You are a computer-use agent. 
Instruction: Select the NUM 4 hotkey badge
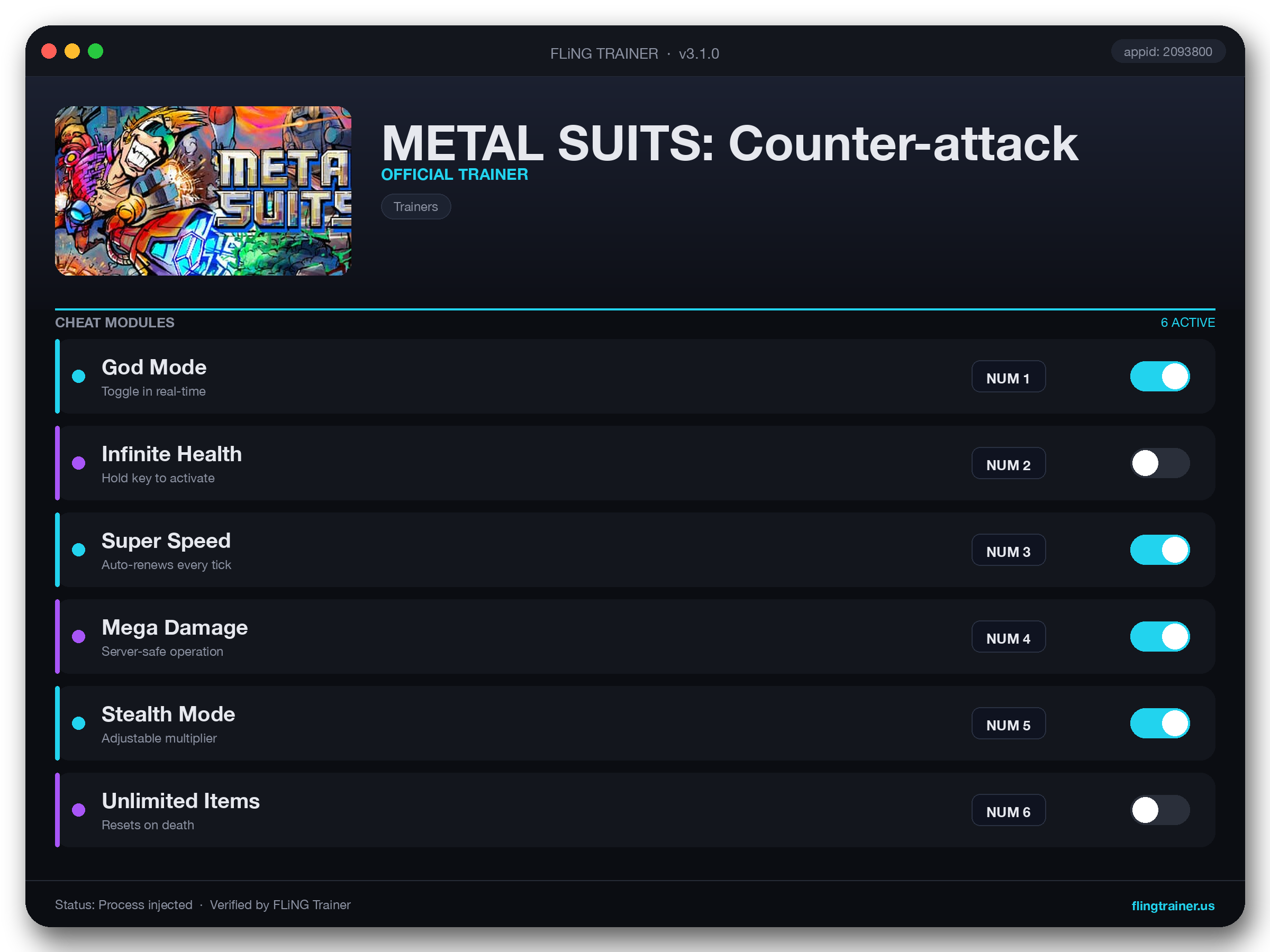[1008, 637]
